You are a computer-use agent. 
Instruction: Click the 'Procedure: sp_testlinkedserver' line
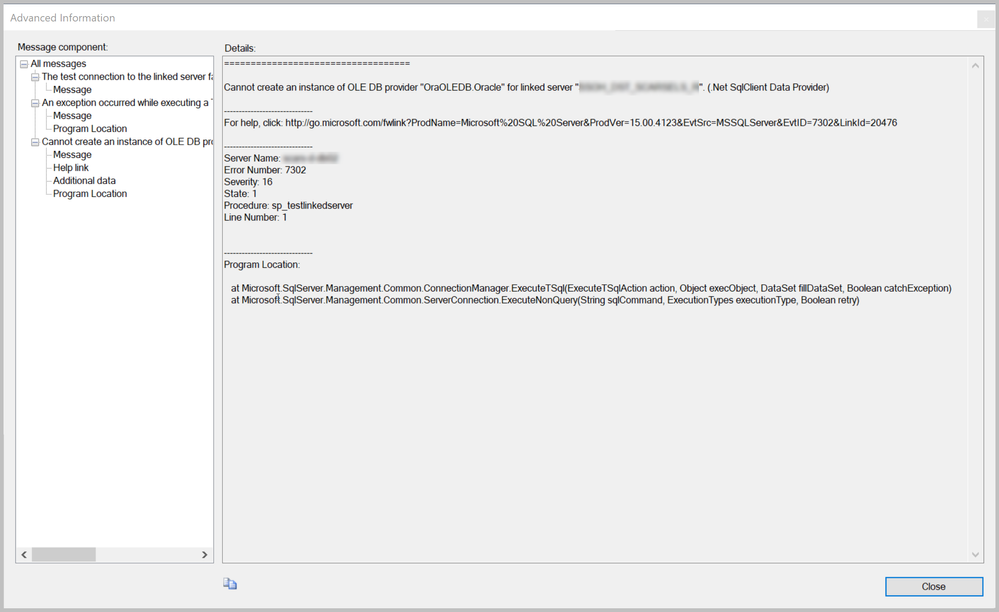pos(288,206)
